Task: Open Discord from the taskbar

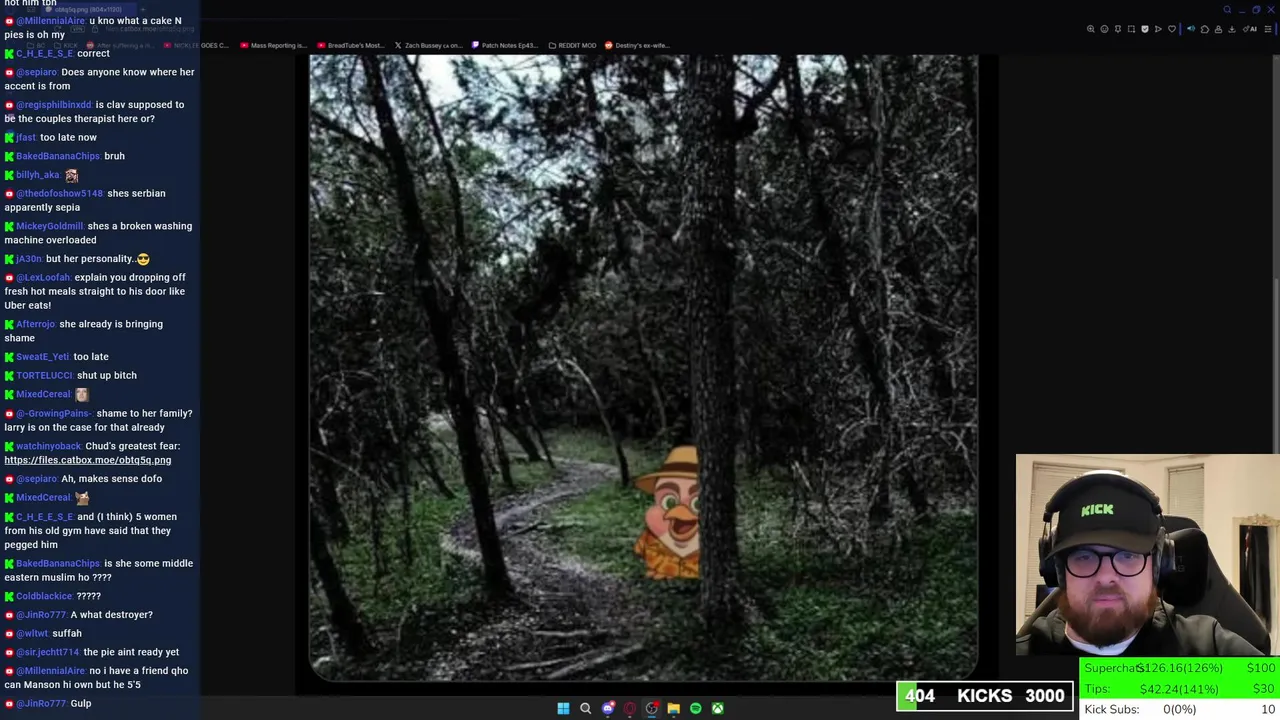Action: coord(607,708)
